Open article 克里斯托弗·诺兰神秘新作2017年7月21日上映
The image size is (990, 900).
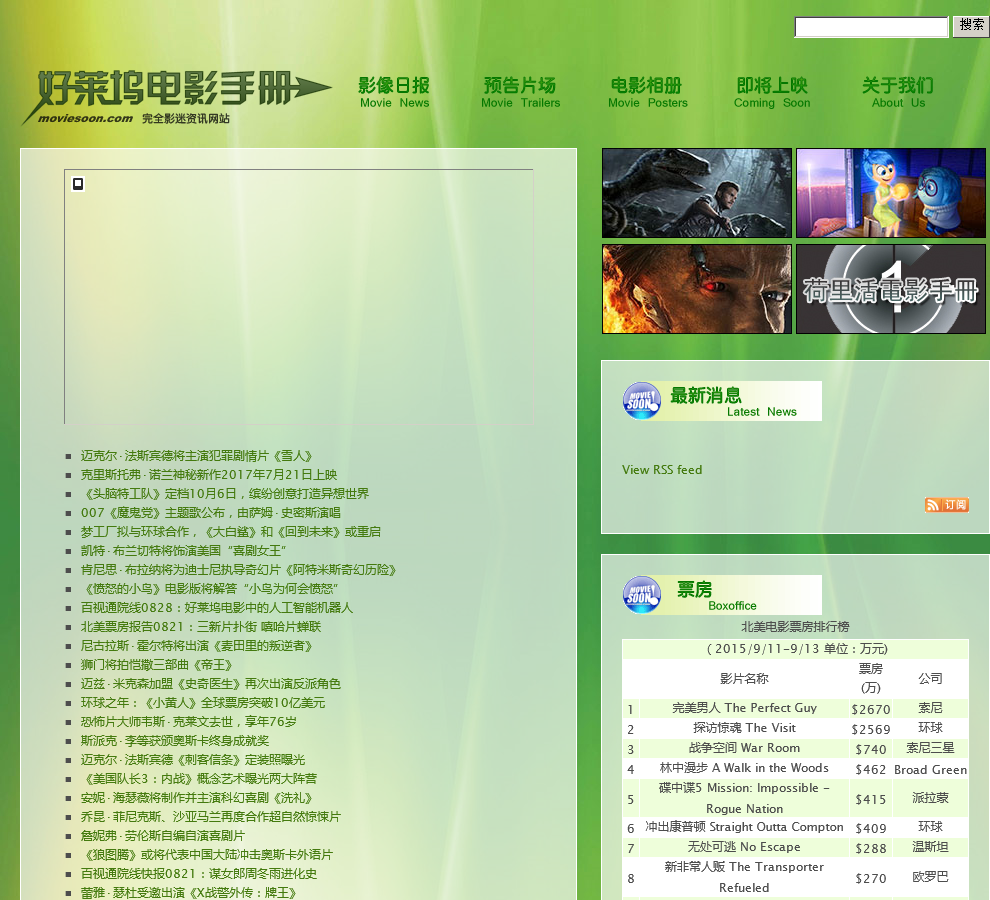(209, 475)
